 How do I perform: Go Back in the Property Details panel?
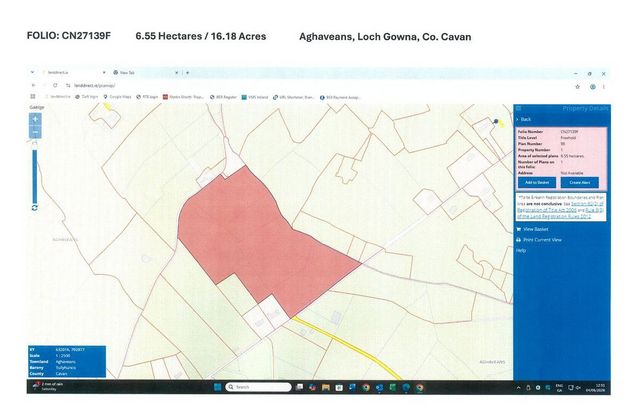tap(526, 119)
